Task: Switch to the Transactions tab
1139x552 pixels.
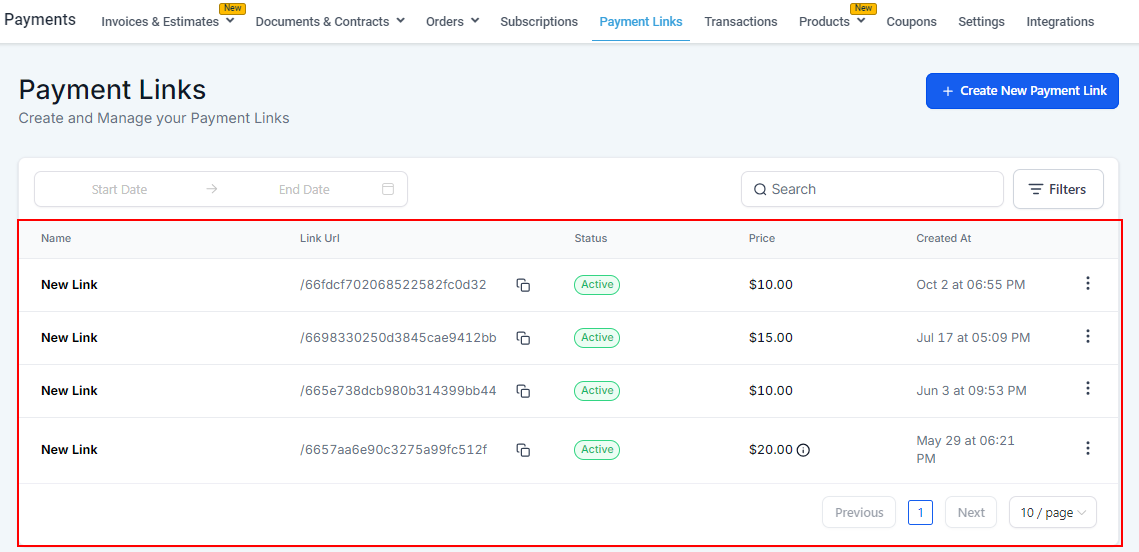Action: pos(740,22)
